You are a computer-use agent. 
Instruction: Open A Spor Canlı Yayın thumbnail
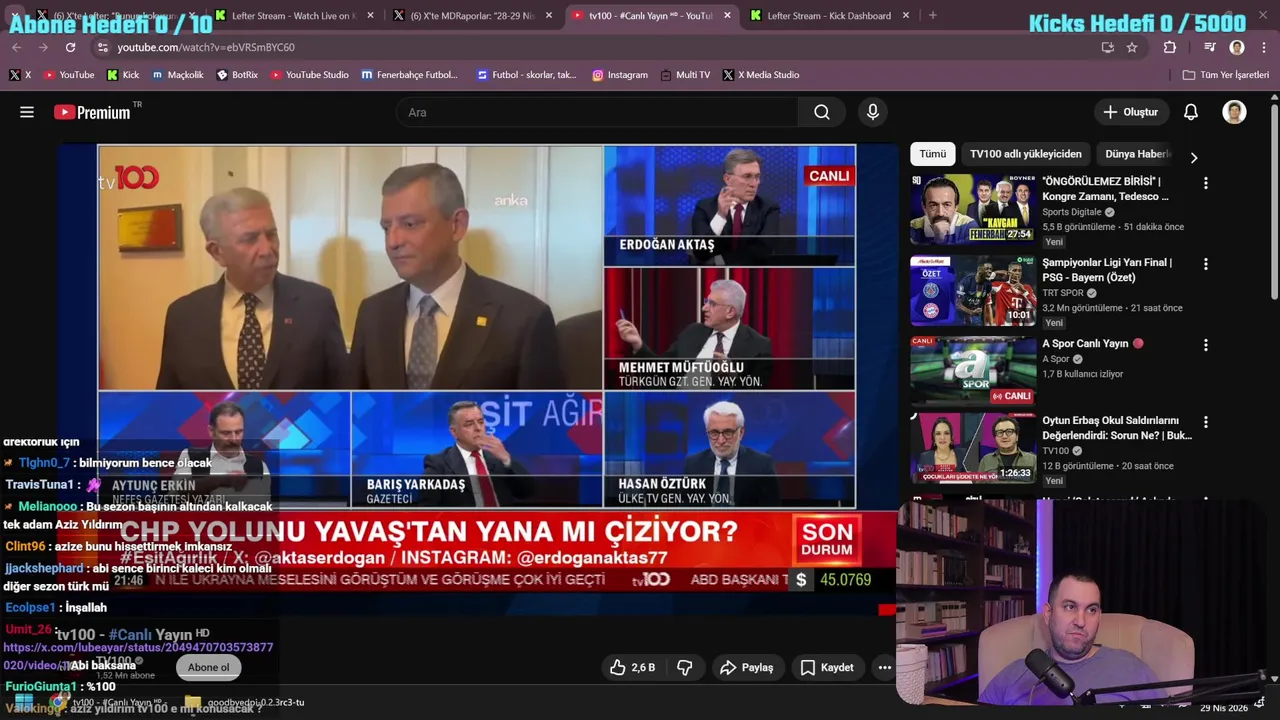pos(973,371)
